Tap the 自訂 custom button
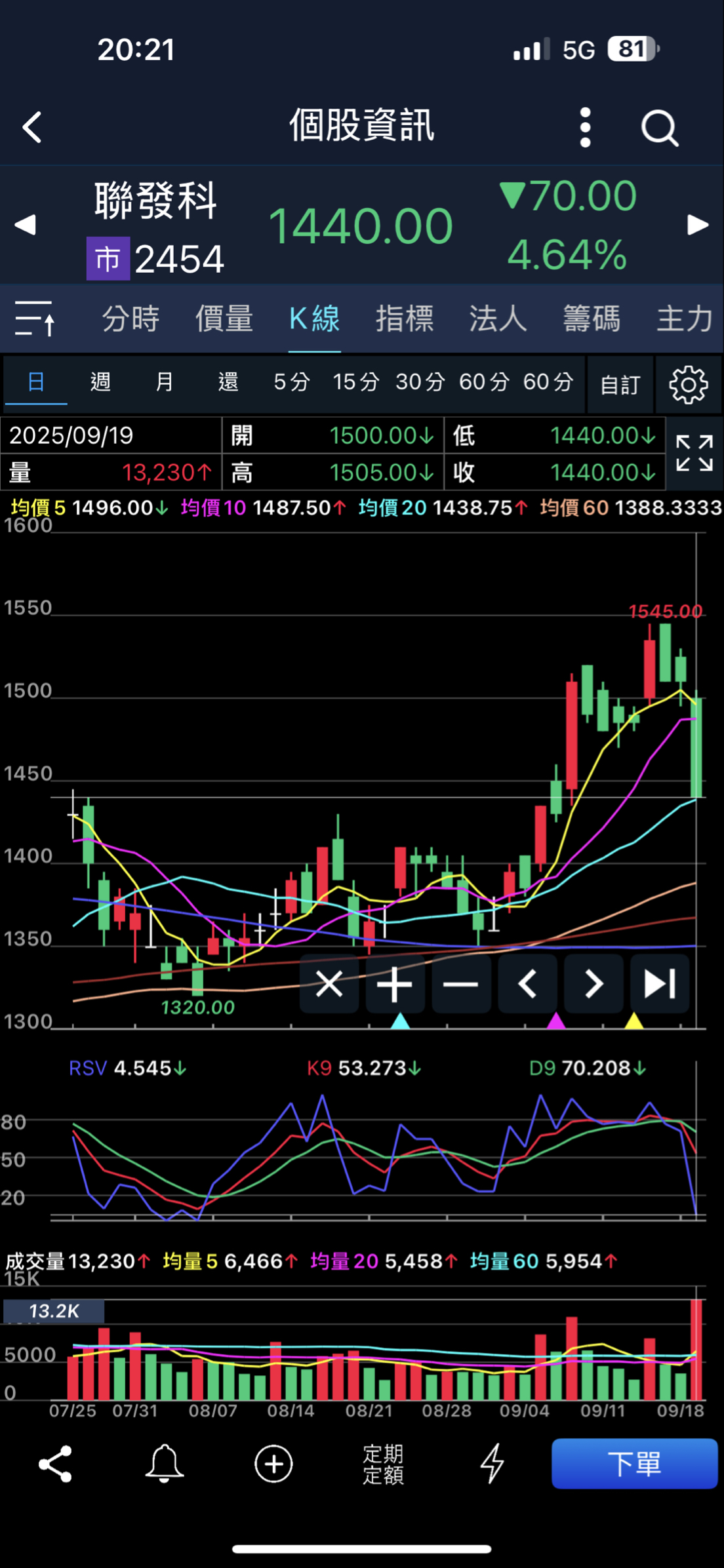 [x=620, y=385]
